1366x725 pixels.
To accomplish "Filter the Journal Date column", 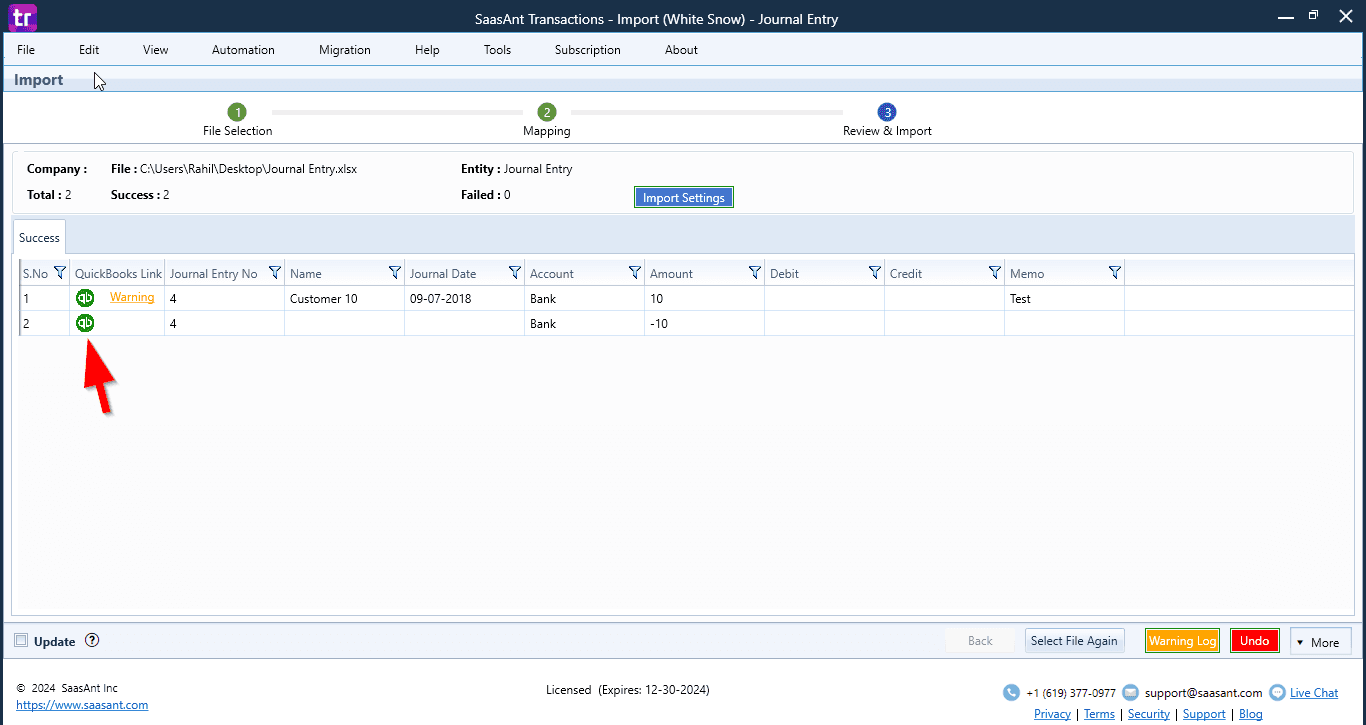I will point(515,273).
